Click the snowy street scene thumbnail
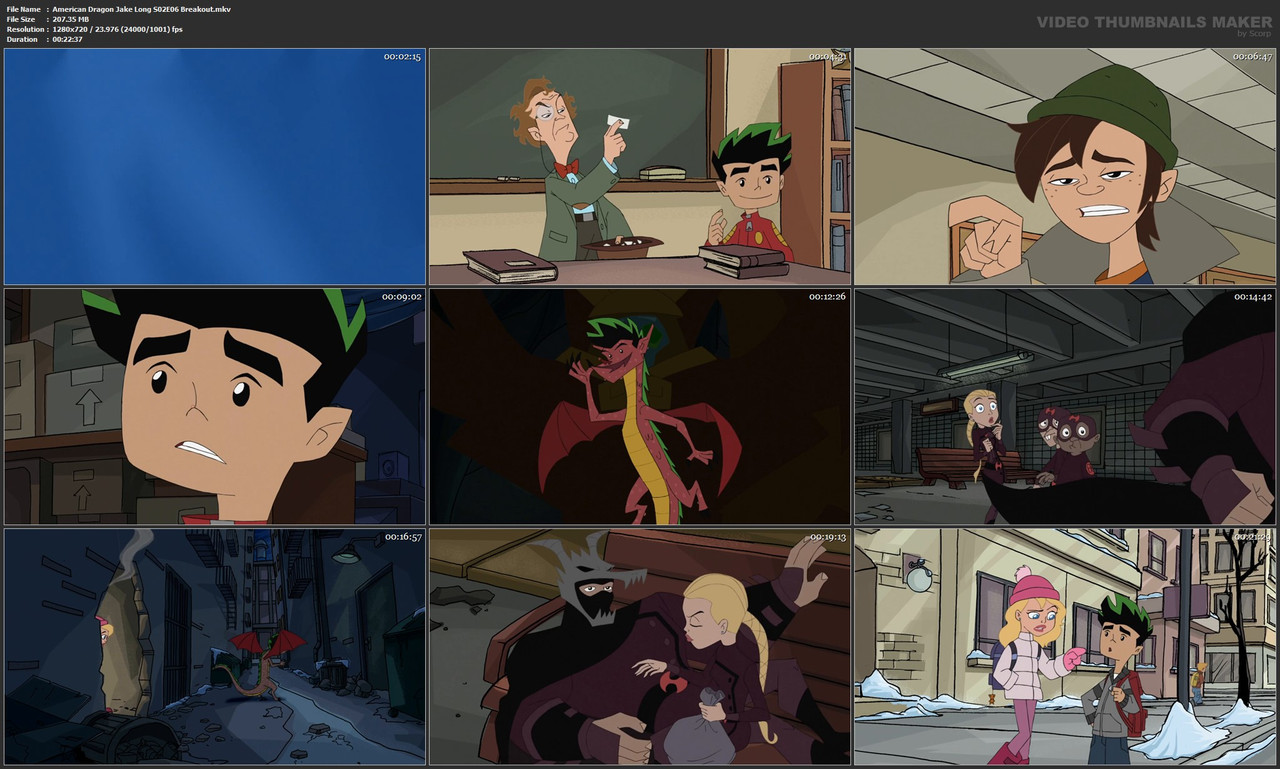 [x=1063, y=647]
